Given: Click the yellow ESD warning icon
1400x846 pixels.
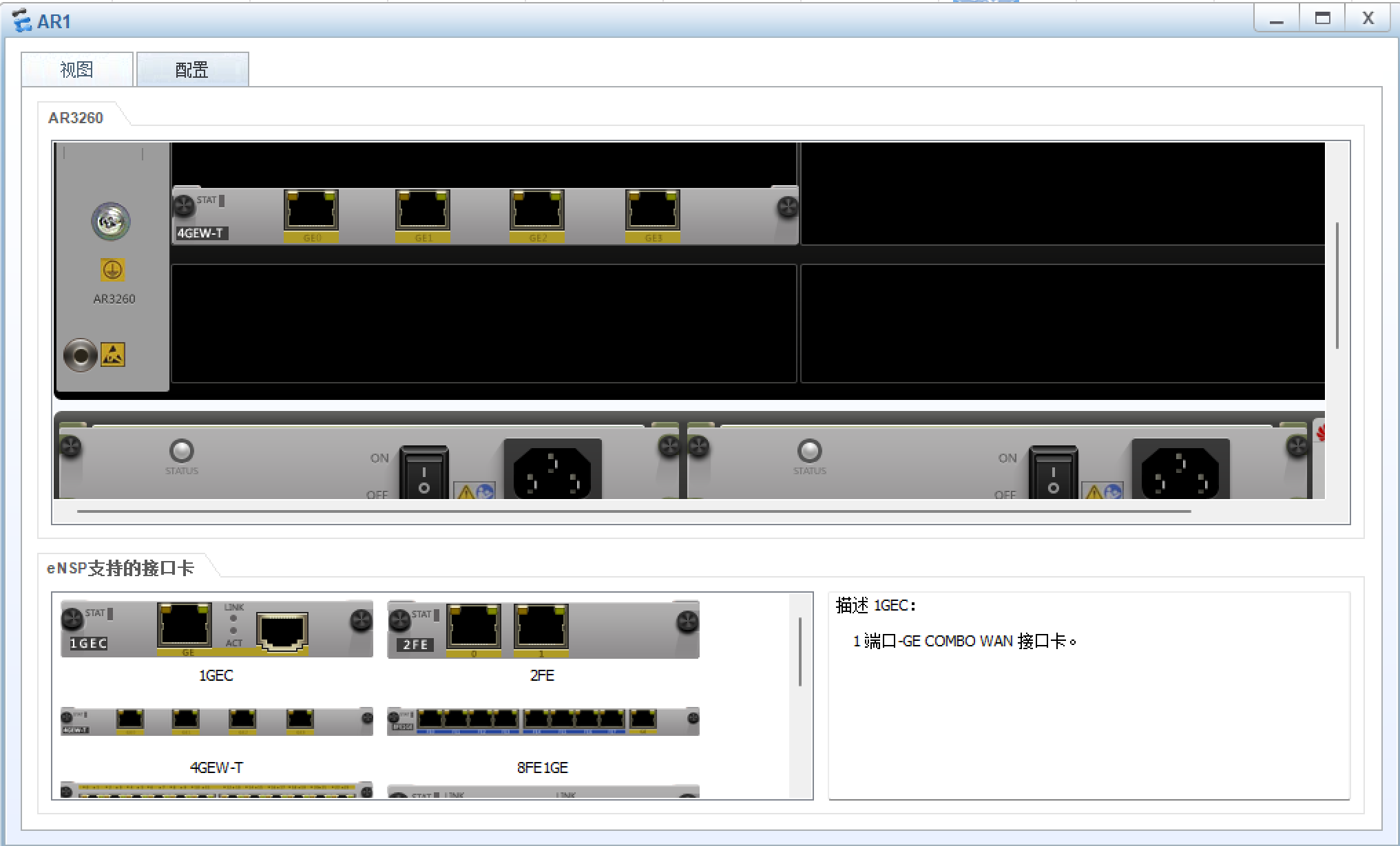Looking at the screenshot, I should (113, 355).
